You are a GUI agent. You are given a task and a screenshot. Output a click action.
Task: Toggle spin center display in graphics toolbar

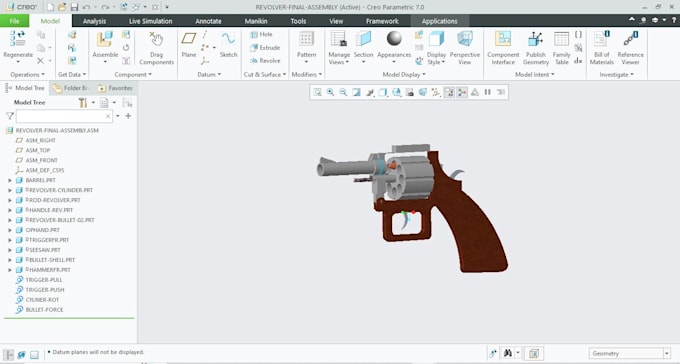click(x=462, y=92)
